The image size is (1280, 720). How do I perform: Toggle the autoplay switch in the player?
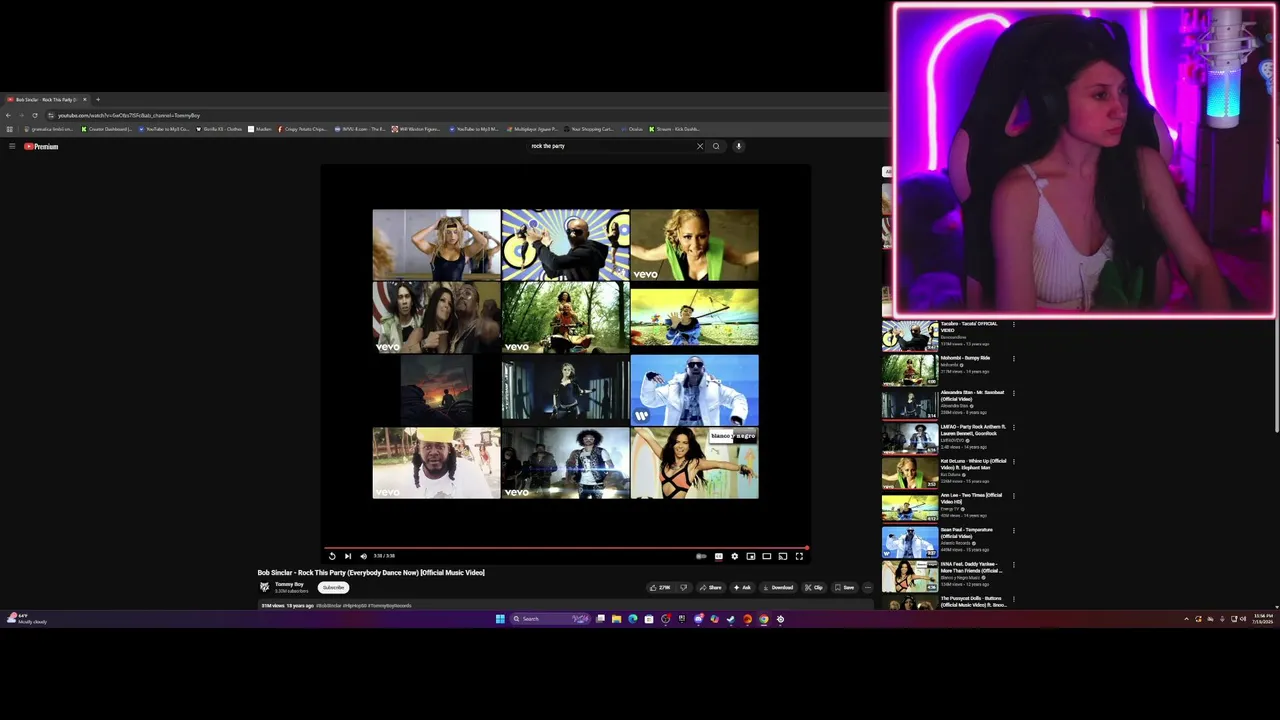coord(701,556)
